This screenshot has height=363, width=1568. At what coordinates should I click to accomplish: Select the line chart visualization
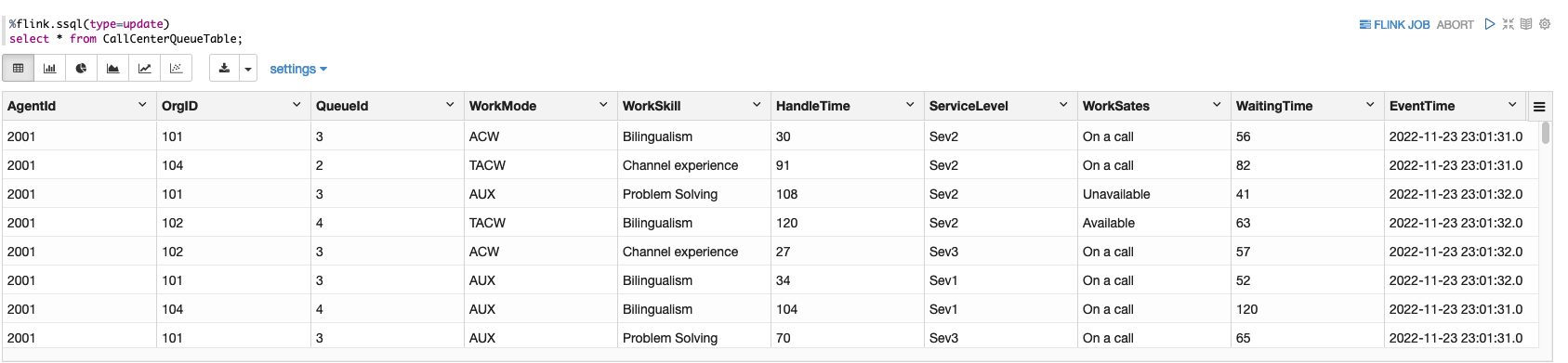click(145, 69)
